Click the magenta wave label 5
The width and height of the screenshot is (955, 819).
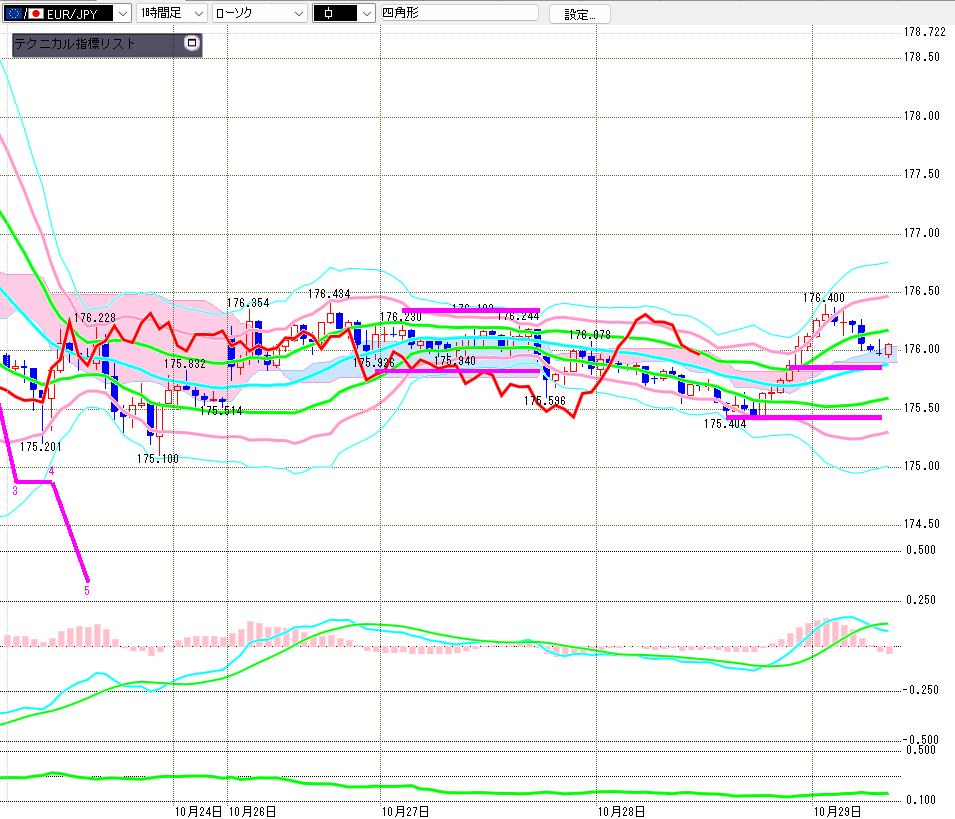(x=87, y=591)
